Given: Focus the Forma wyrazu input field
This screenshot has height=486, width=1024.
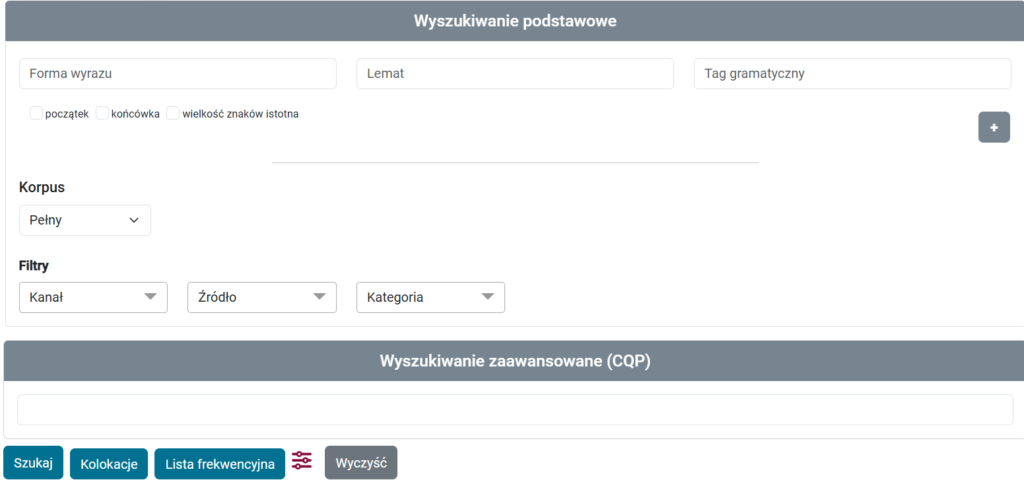Looking at the screenshot, I should point(178,74).
